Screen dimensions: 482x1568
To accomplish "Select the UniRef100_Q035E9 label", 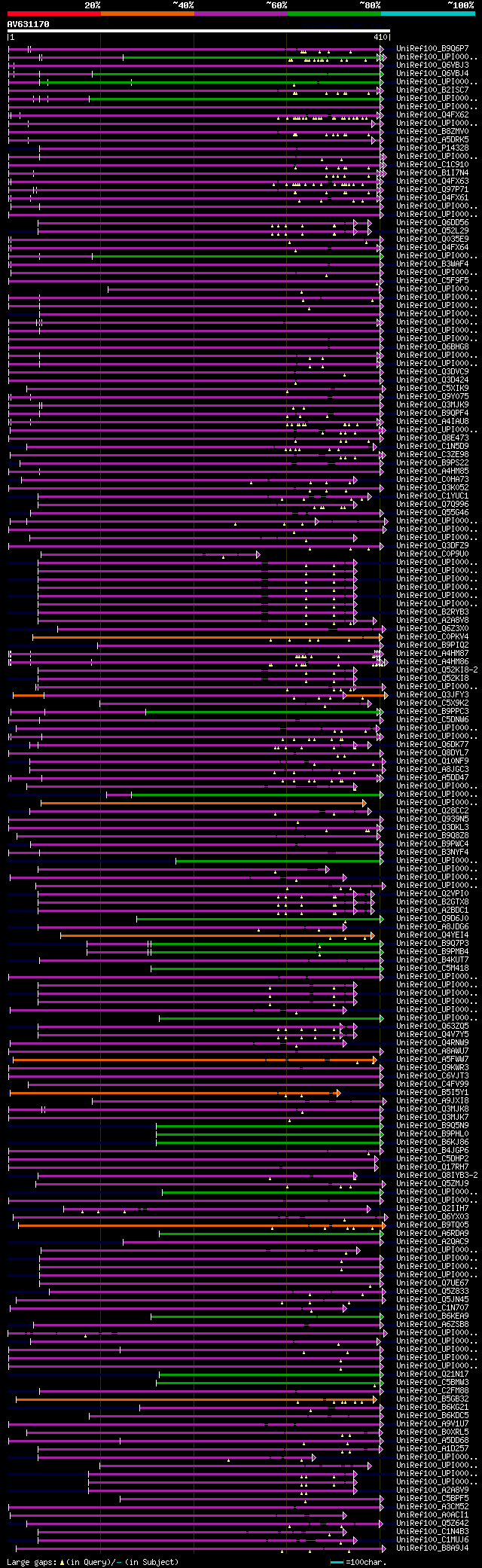I will (x=432, y=239).
